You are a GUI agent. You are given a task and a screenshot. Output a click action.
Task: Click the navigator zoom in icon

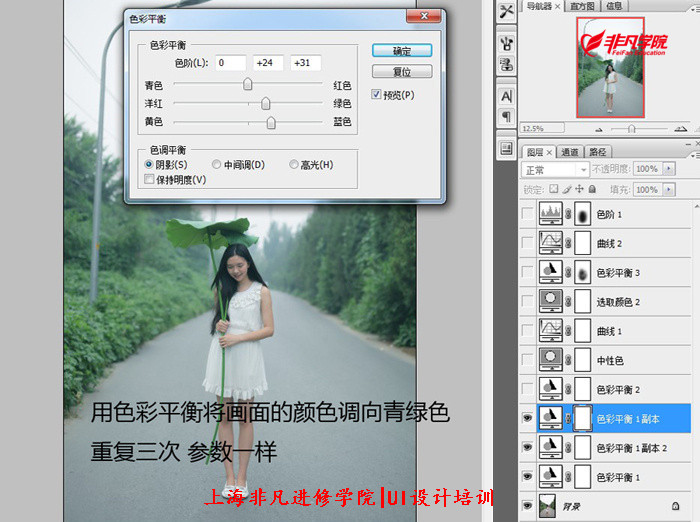tap(680, 129)
